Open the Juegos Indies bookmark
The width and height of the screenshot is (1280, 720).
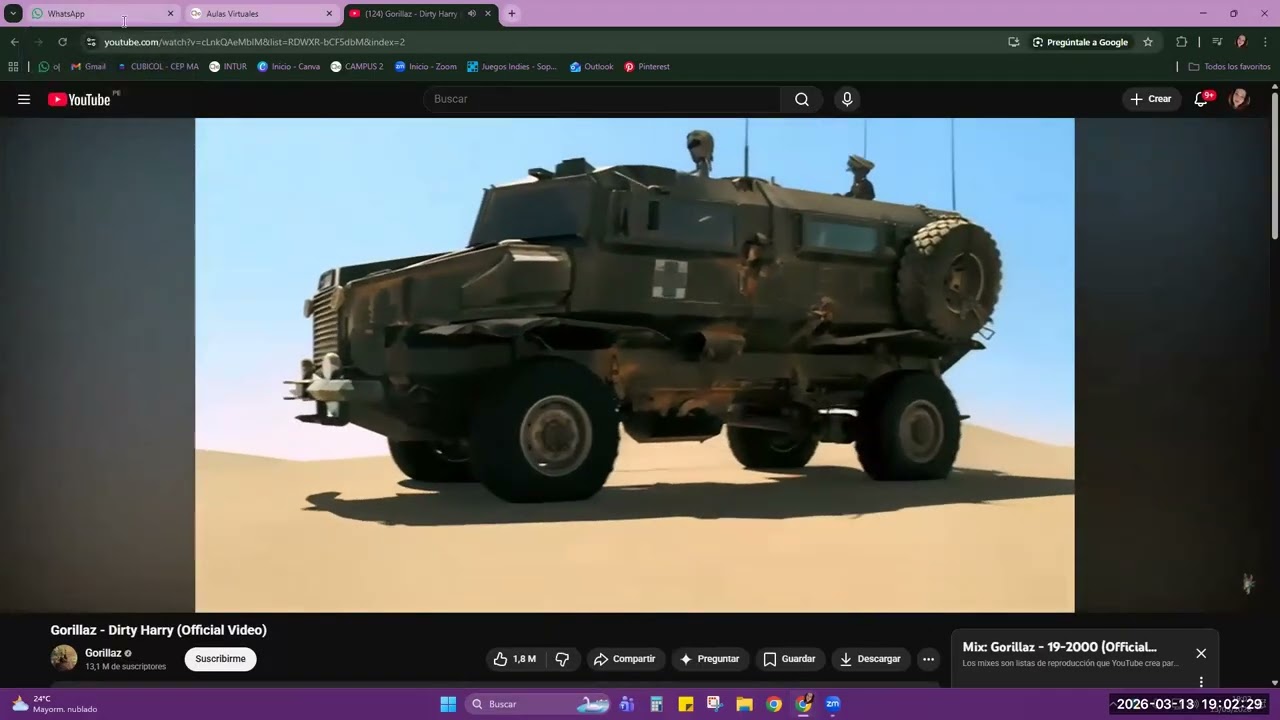point(512,67)
